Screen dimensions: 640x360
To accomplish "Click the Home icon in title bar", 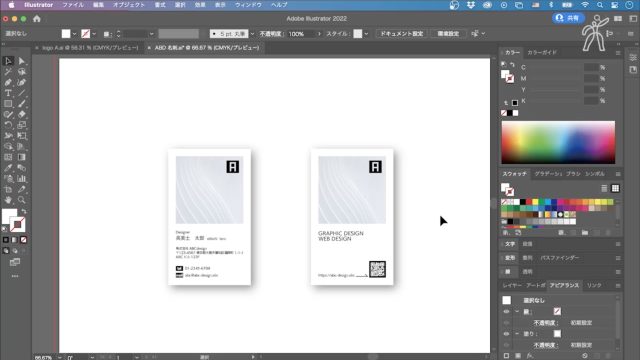I will (x=37, y=19).
